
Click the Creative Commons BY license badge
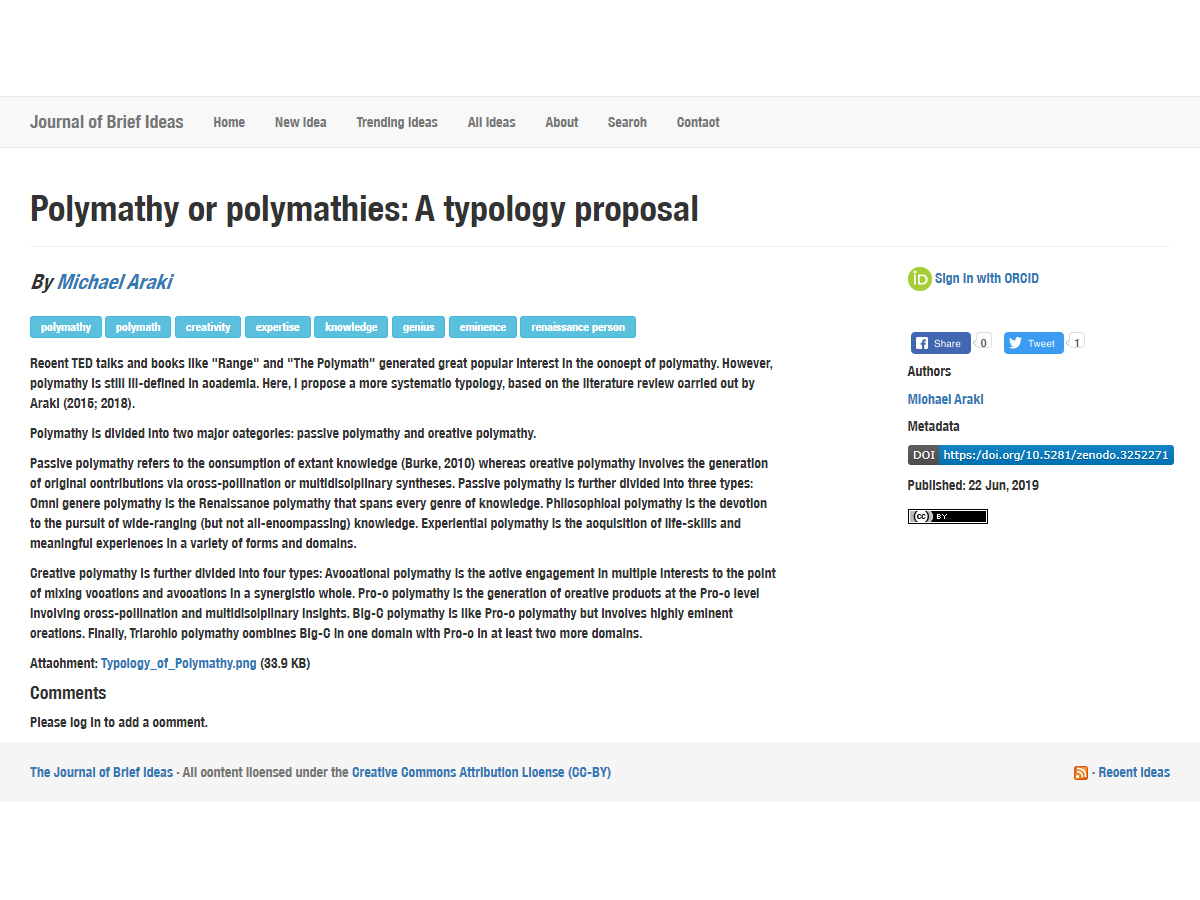(947, 516)
